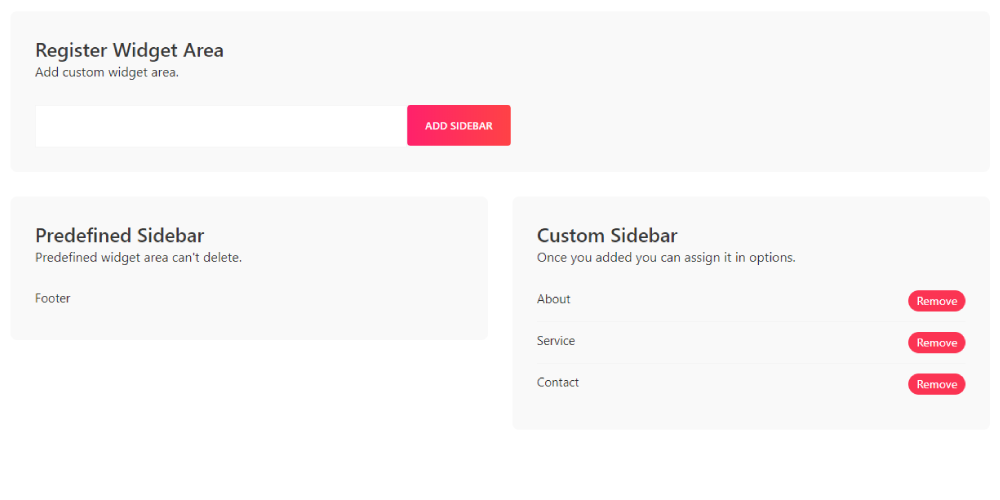Click the Register Widget Area heading
The height and width of the screenshot is (500, 1000).
(x=129, y=50)
